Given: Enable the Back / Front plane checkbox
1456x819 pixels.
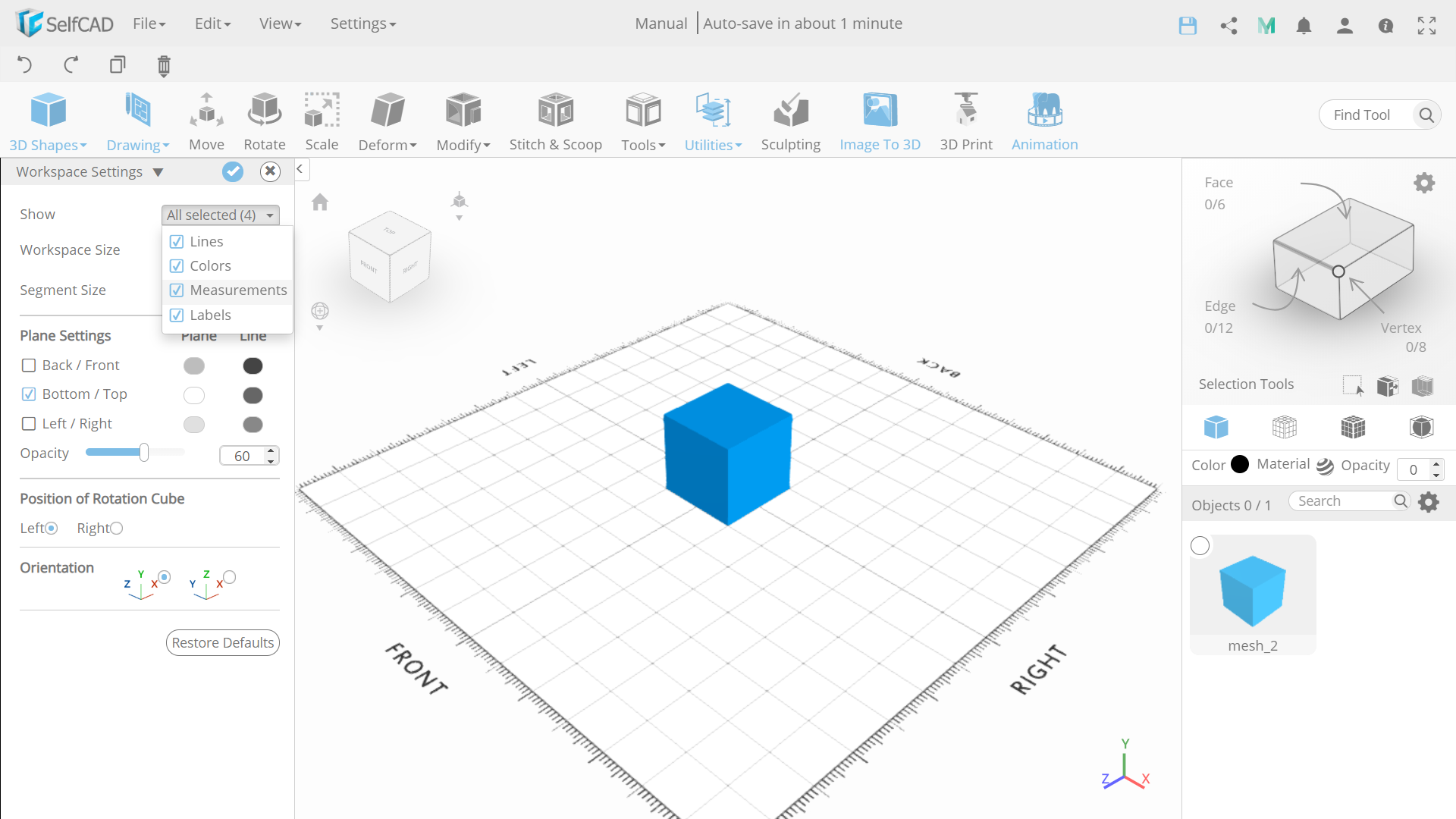Looking at the screenshot, I should click(29, 366).
